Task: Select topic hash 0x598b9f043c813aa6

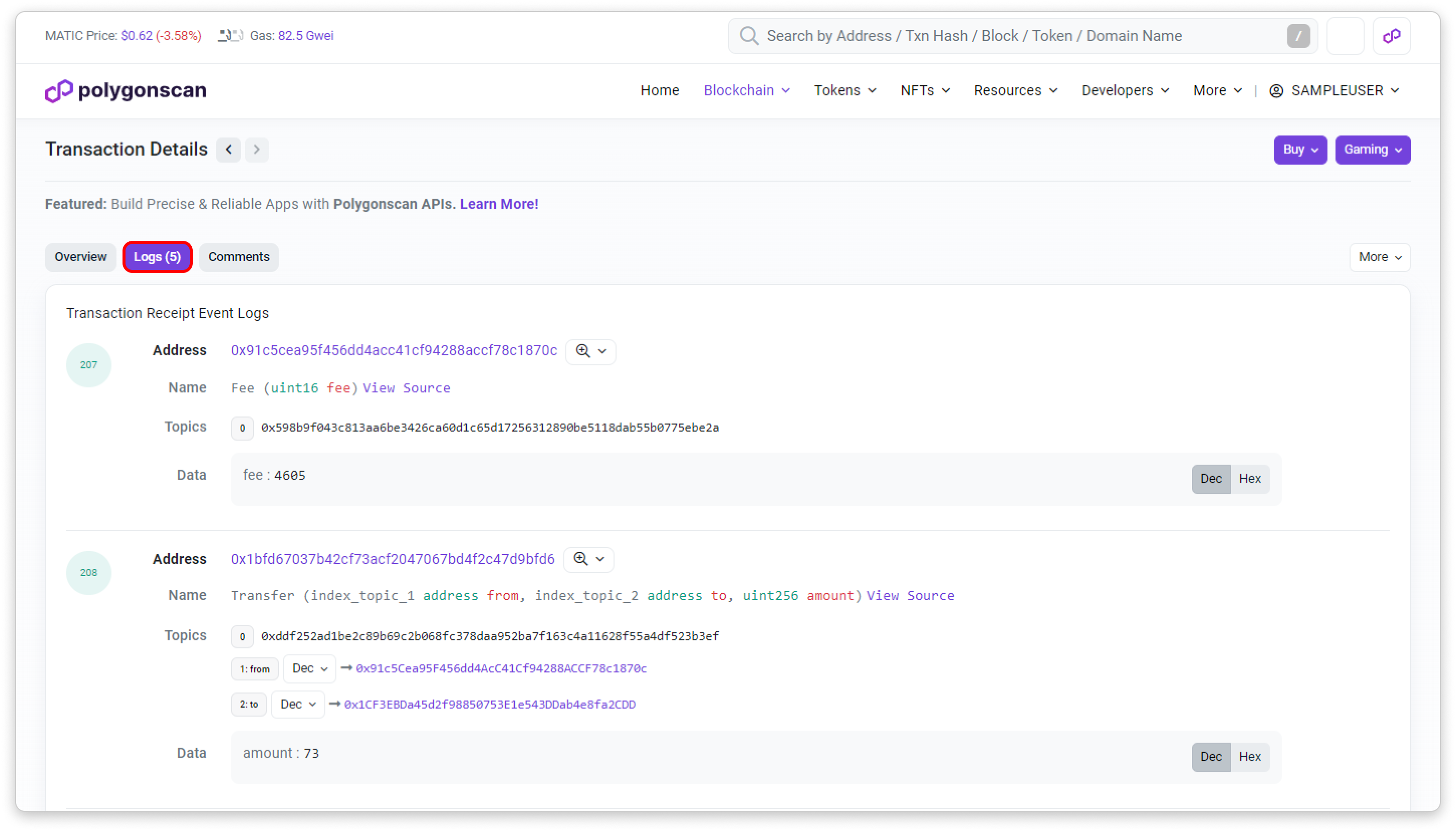Action: coord(490,428)
